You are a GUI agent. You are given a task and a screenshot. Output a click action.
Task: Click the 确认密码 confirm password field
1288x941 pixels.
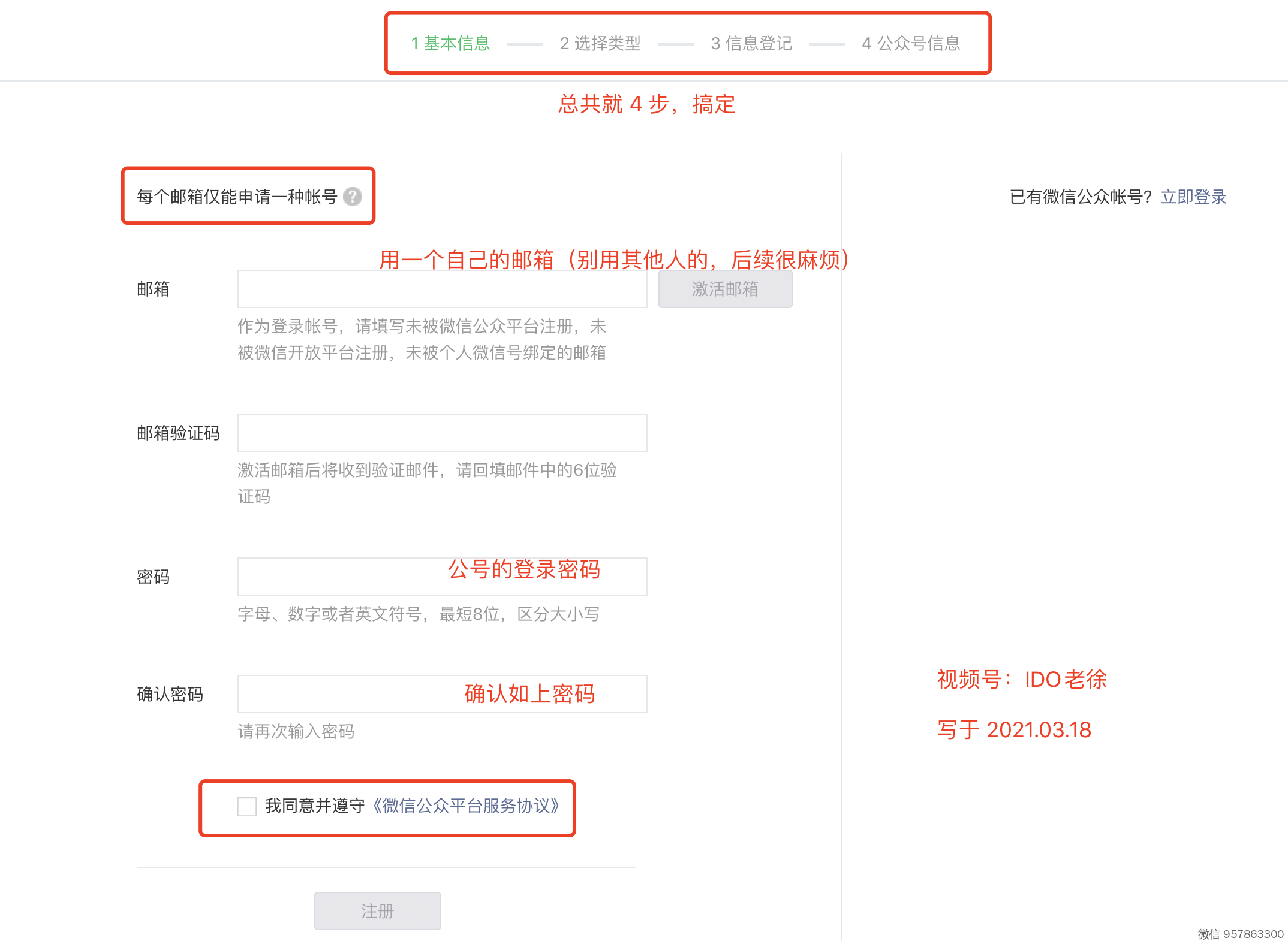[x=360, y=693]
